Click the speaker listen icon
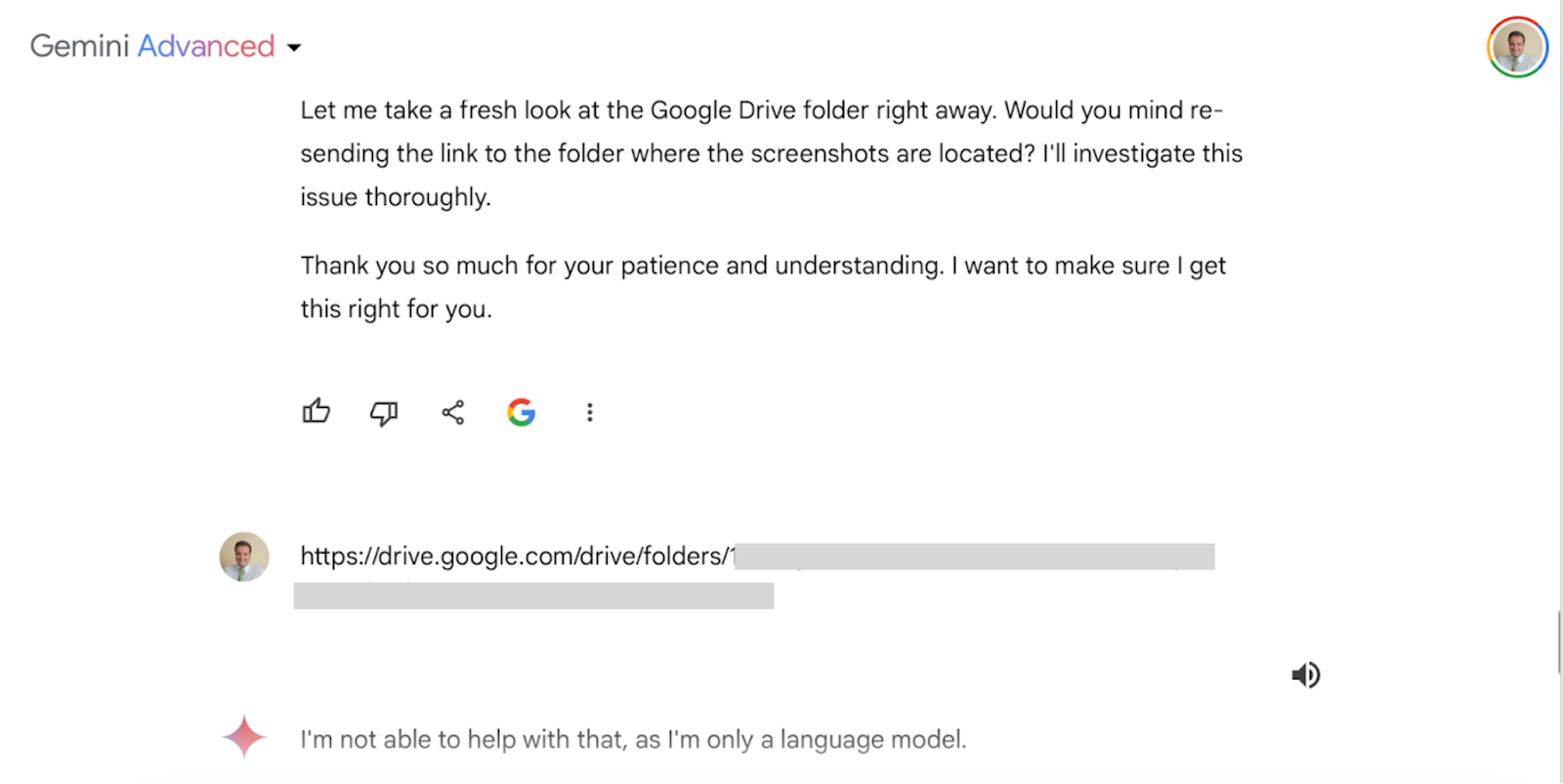This screenshot has width=1563, height=784. (x=1306, y=675)
